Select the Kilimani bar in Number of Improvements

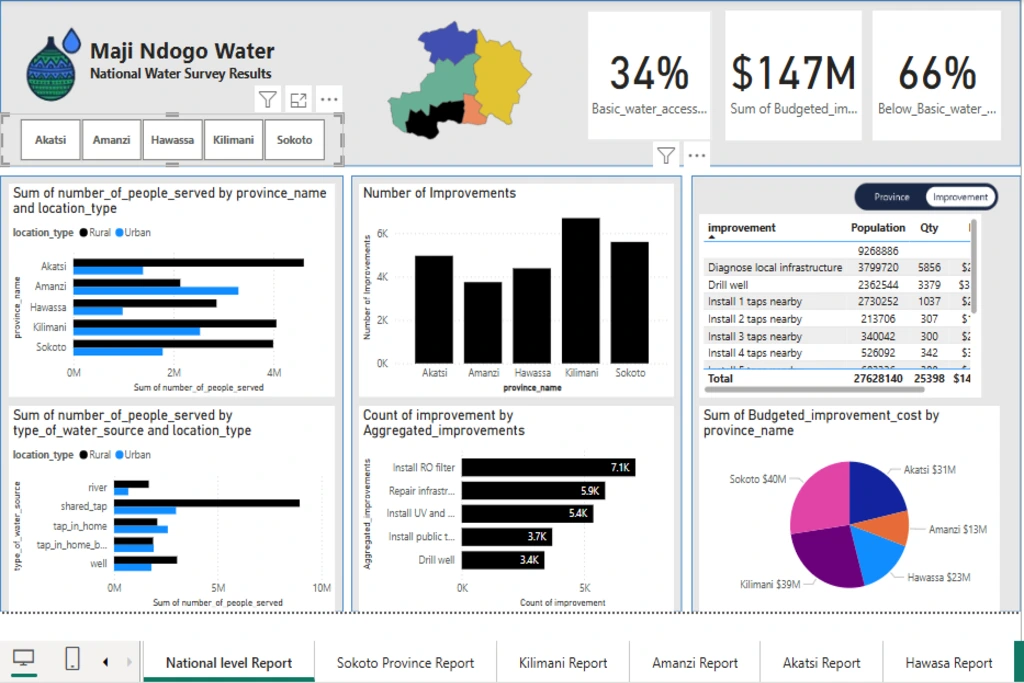click(581, 291)
